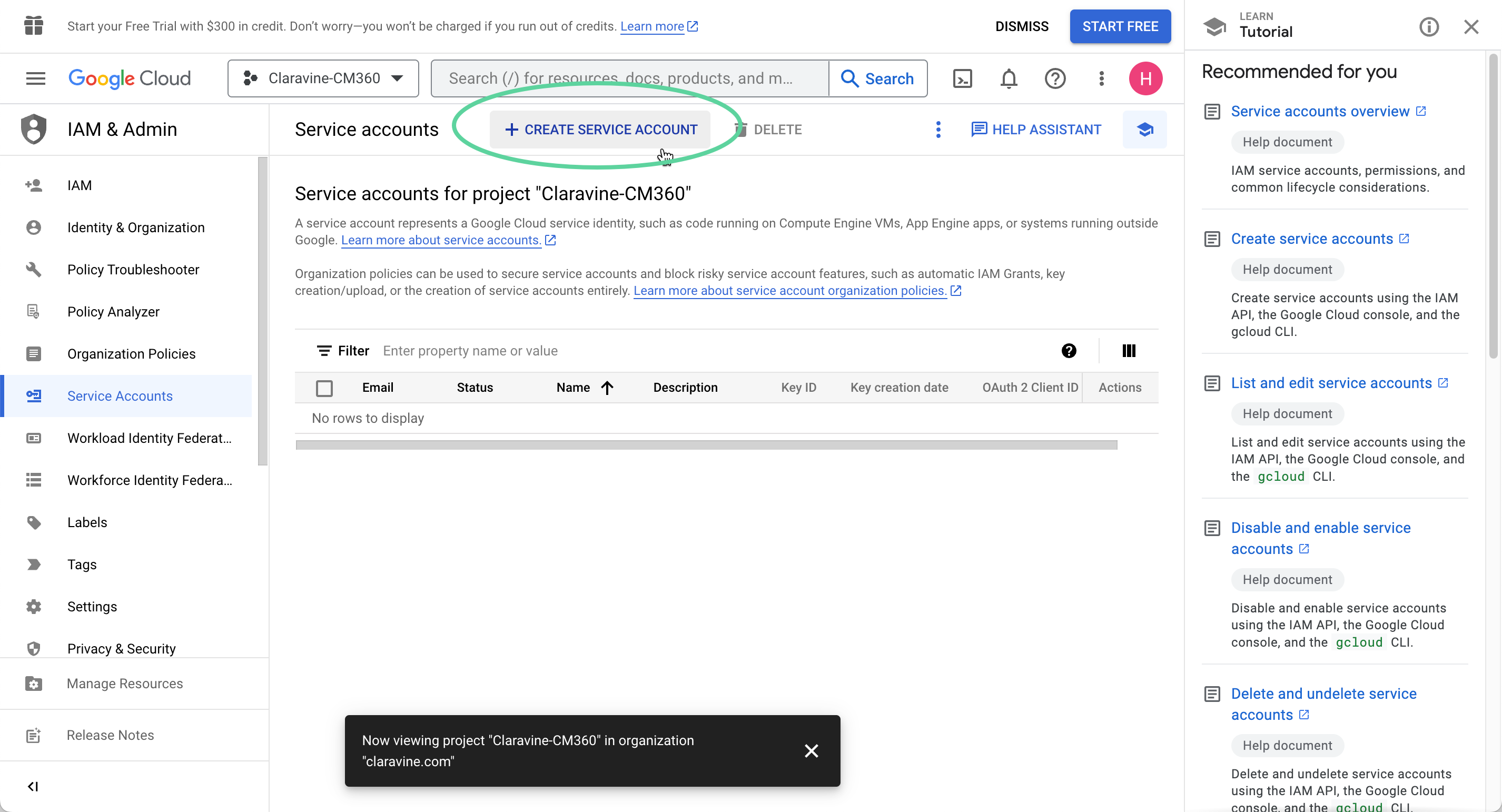Click the Email column header
1502x812 pixels.
click(377, 388)
